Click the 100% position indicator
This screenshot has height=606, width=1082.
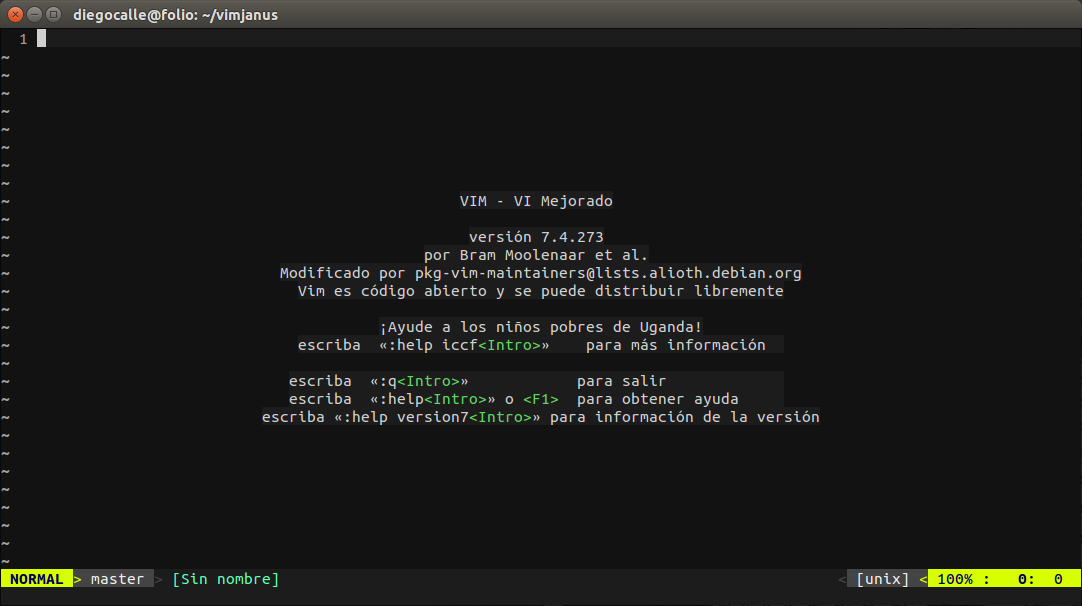point(955,578)
